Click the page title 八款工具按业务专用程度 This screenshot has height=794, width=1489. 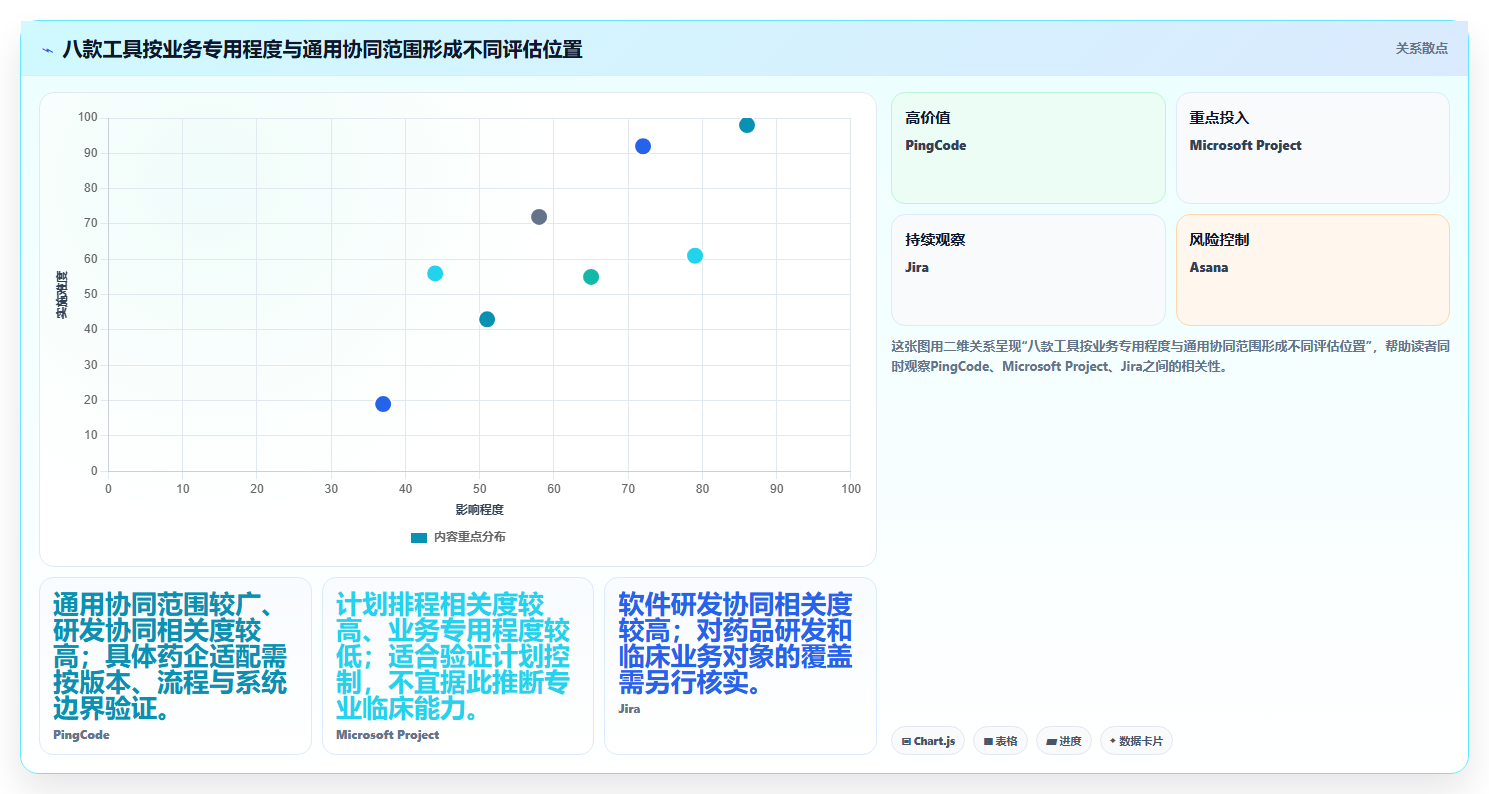click(x=322, y=49)
